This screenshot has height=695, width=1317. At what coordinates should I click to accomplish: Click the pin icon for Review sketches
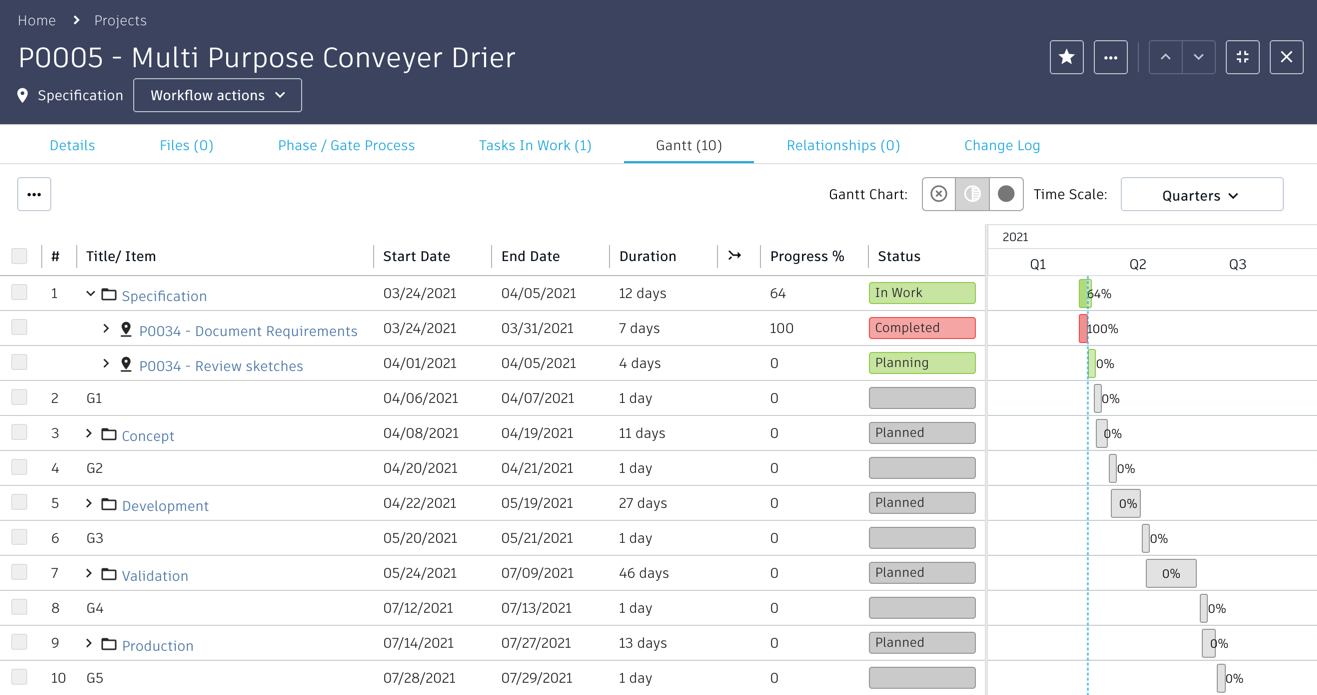[x=126, y=364]
